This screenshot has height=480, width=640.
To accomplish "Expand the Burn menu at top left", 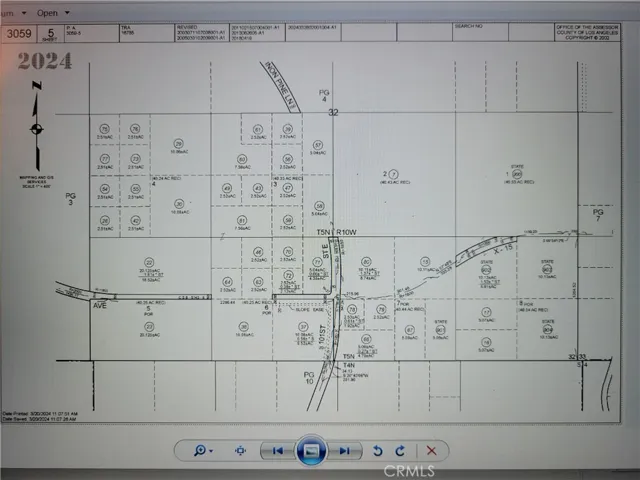I will point(10,14).
